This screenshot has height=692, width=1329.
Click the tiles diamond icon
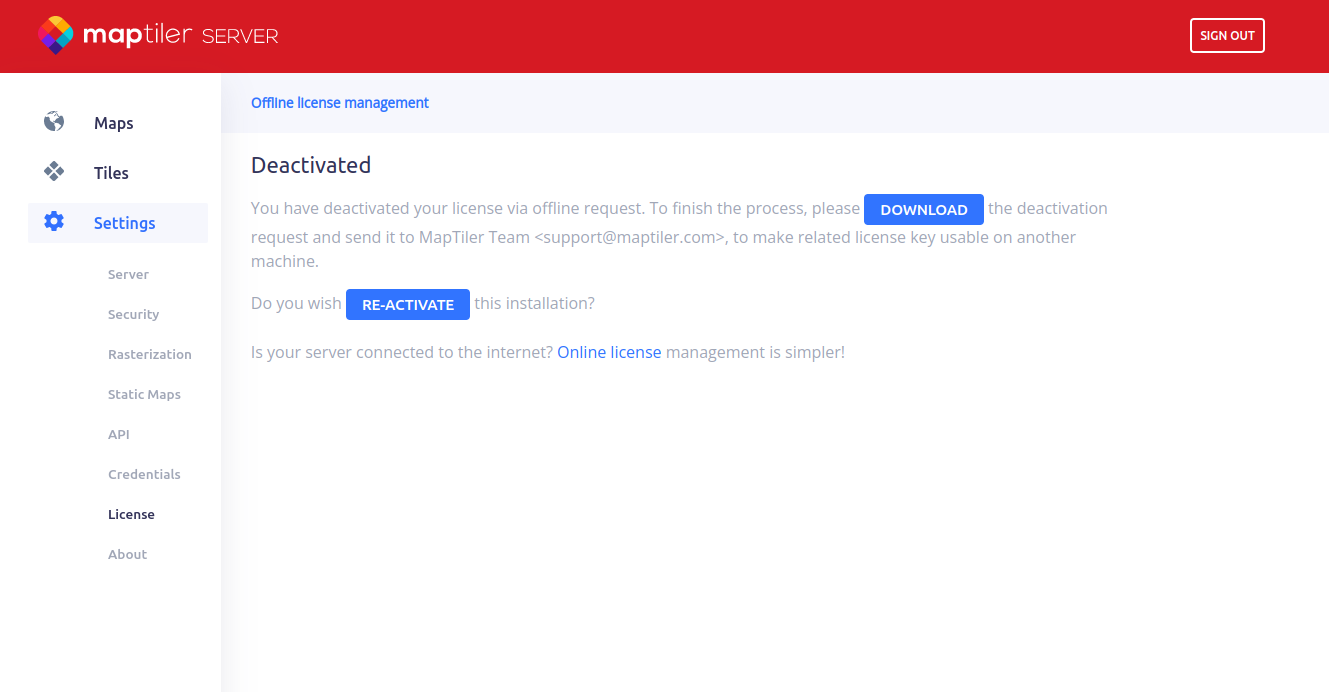tap(54, 172)
